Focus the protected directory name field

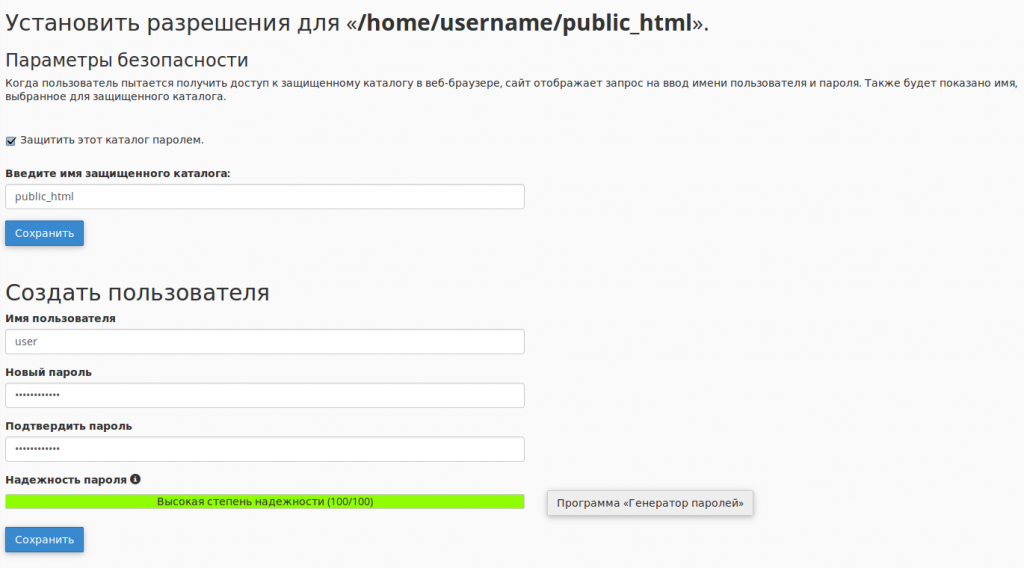pyautogui.click(x=264, y=197)
